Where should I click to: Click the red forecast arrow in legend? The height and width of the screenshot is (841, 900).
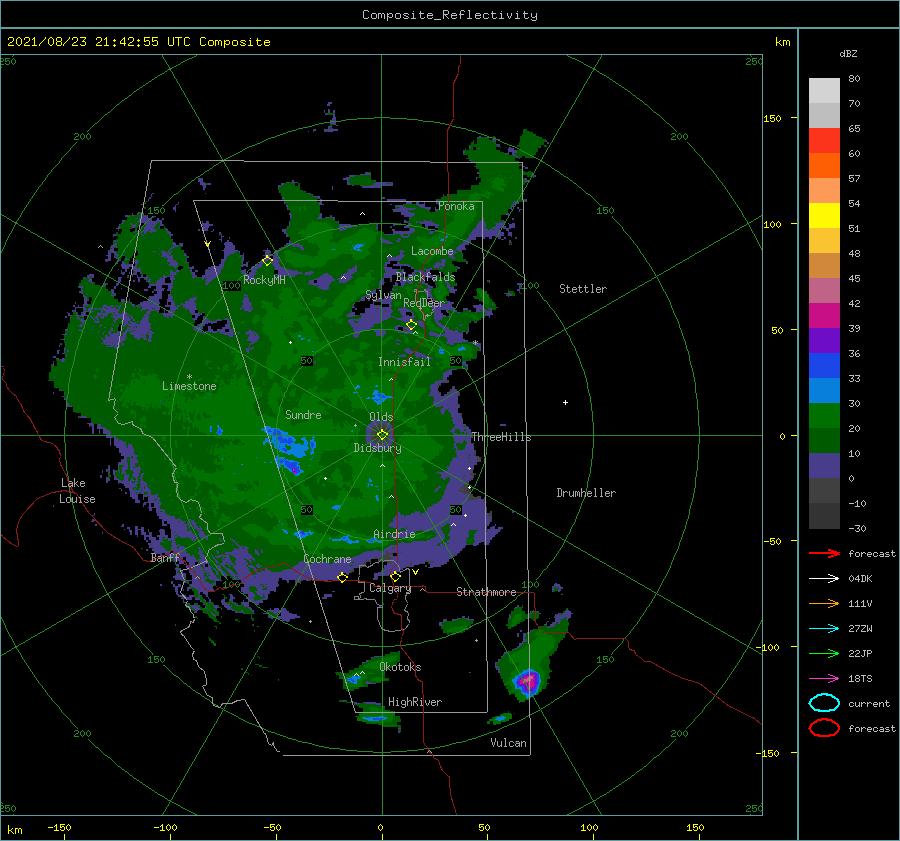(x=824, y=553)
